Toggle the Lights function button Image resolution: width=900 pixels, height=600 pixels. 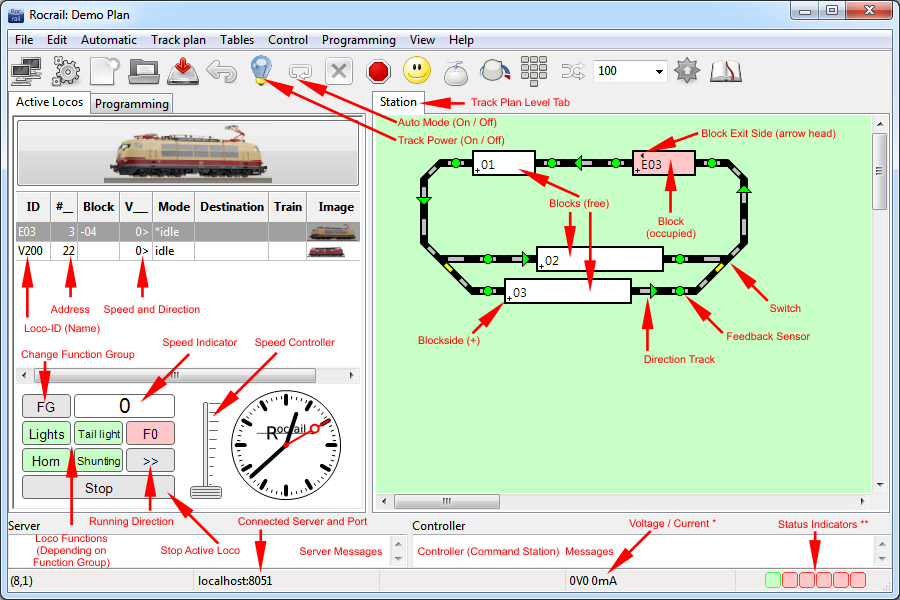tap(47, 434)
